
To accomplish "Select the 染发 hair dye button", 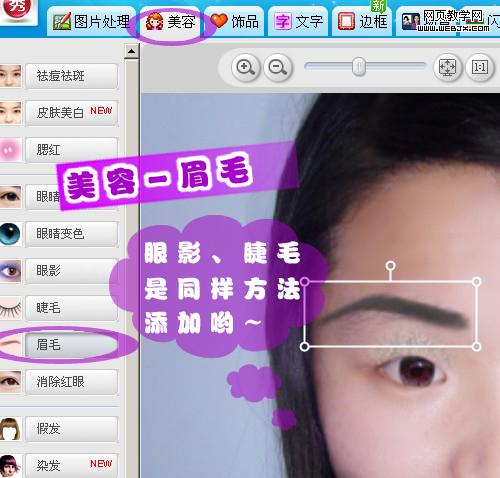I will pyautogui.click(x=72, y=466).
